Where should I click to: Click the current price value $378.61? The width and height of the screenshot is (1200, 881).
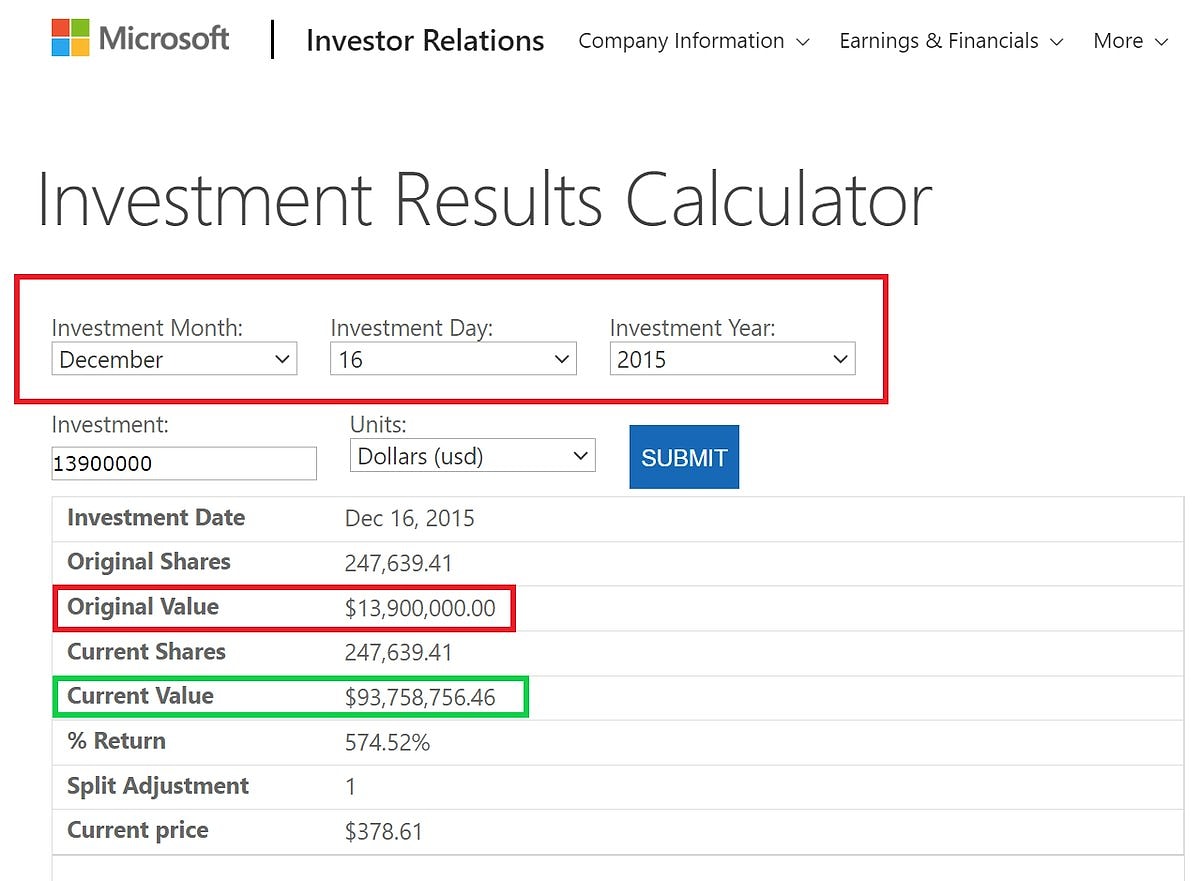click(384, 831)
